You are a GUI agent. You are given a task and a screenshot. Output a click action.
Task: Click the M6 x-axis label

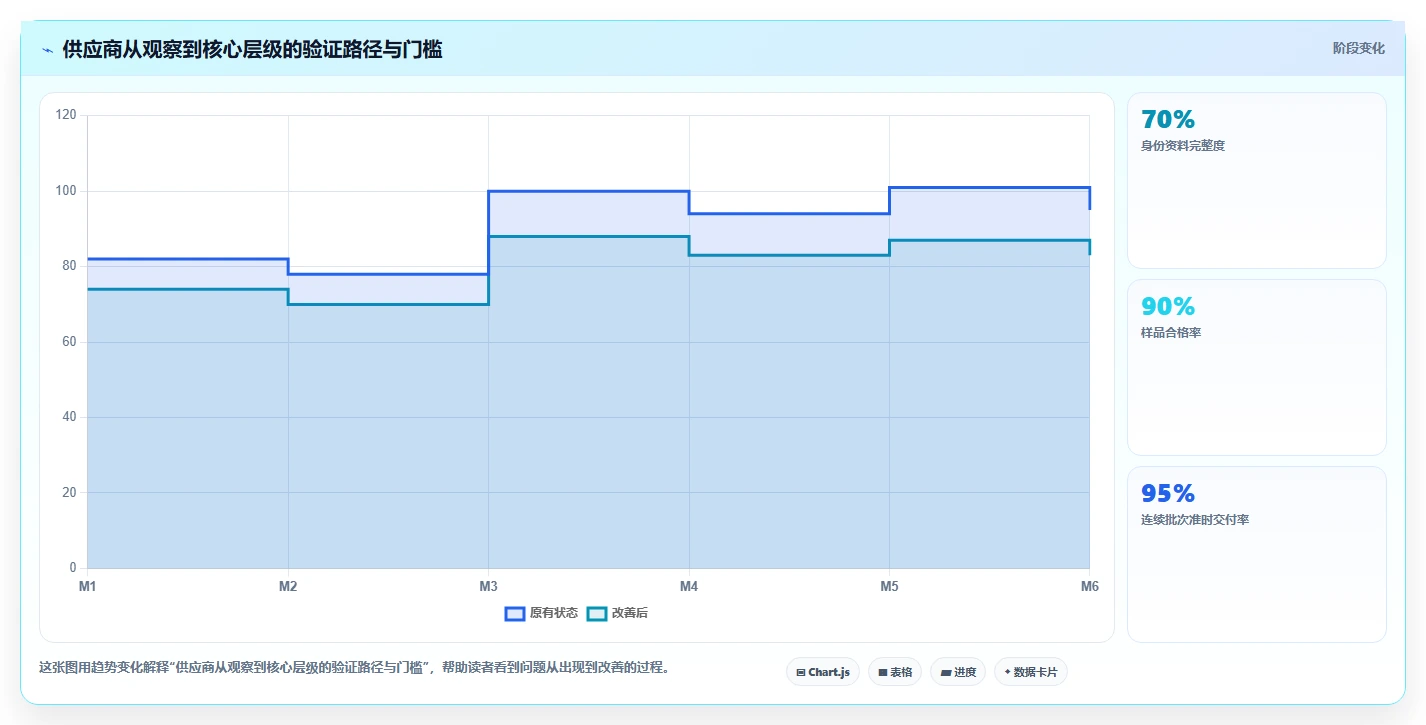(x=1089, y=587)
